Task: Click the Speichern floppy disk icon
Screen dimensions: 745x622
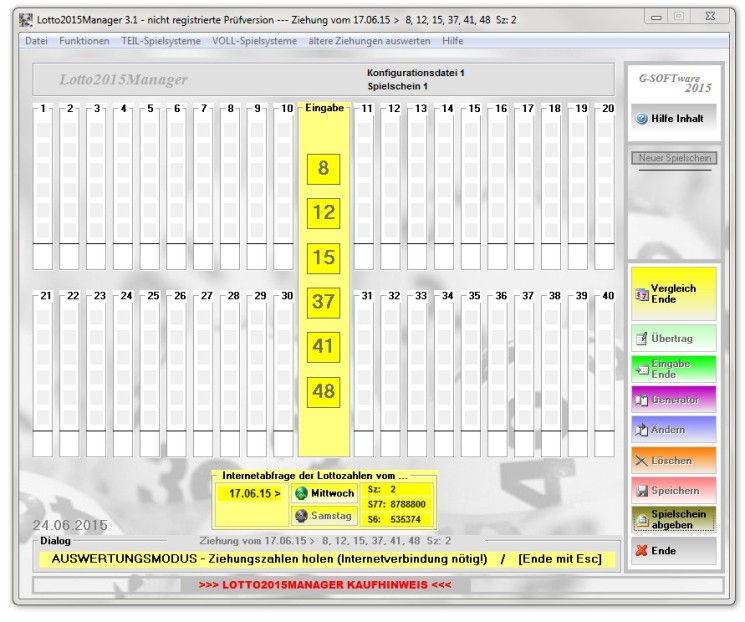Action: click(x=642, y=491)
